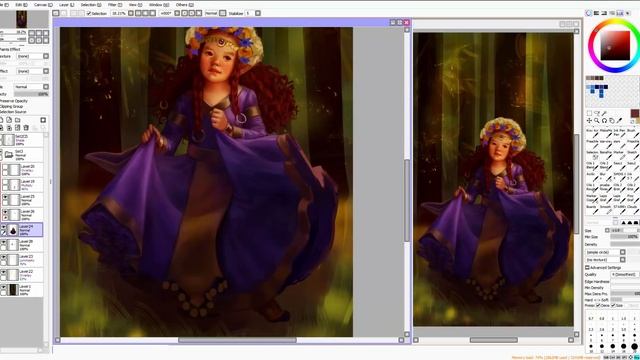Screen dimensions: 640x360
Task: Open the Quality dropdown in advanced settings
Action: tap(626, 275)
